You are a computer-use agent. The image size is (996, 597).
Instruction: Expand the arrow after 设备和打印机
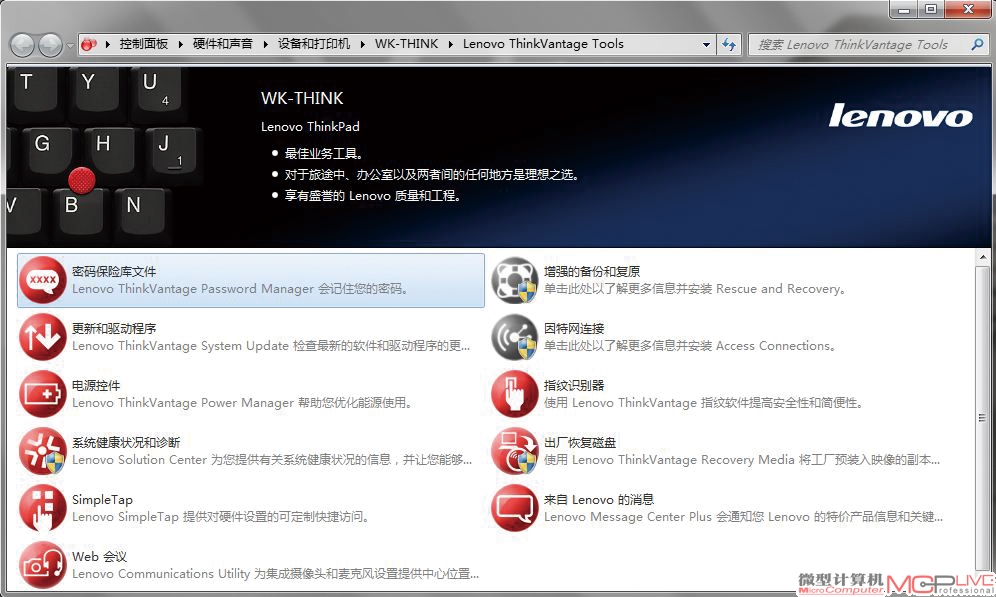click(x=363, y=44)
